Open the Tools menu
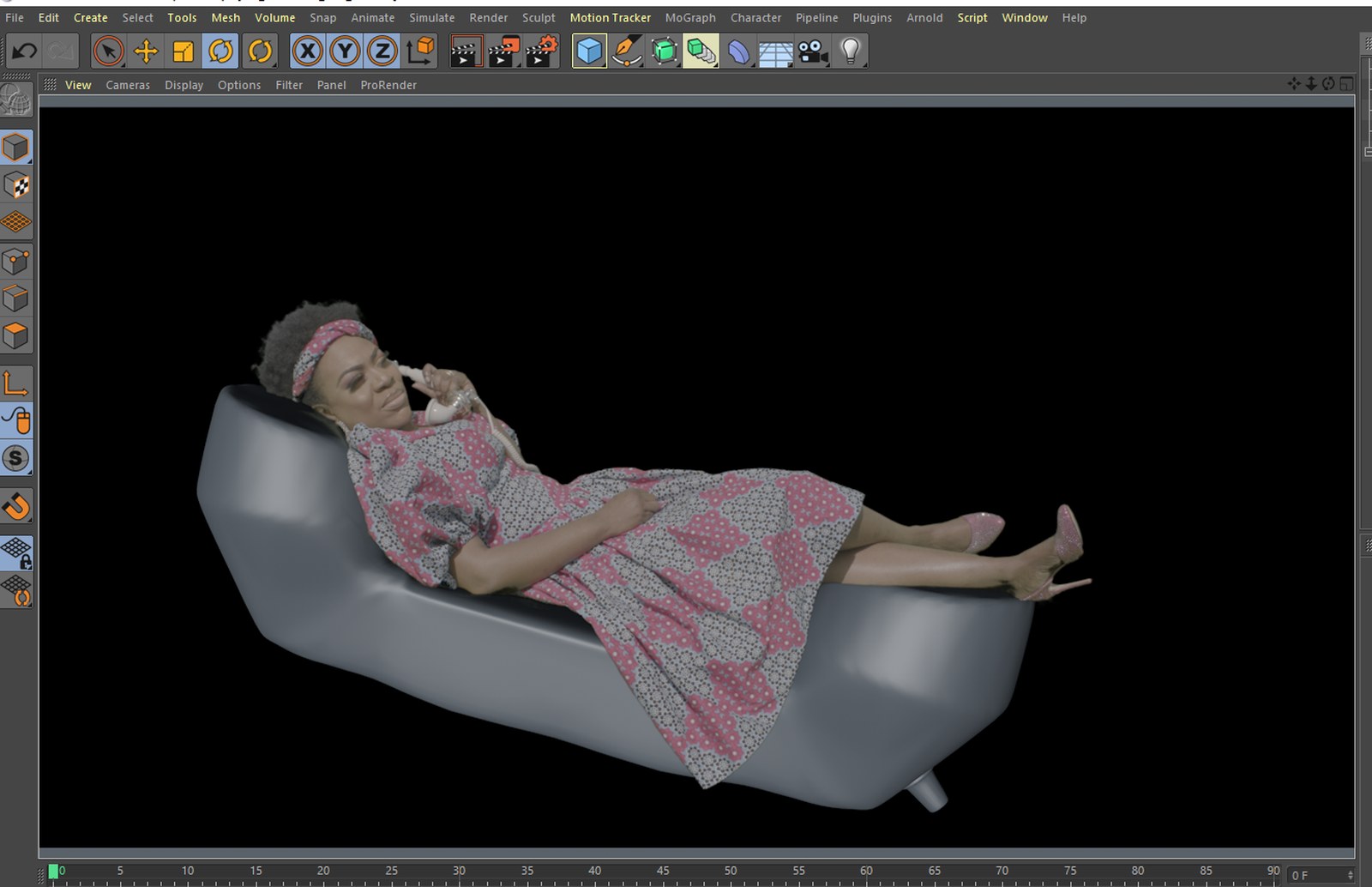 pos(182,17)
